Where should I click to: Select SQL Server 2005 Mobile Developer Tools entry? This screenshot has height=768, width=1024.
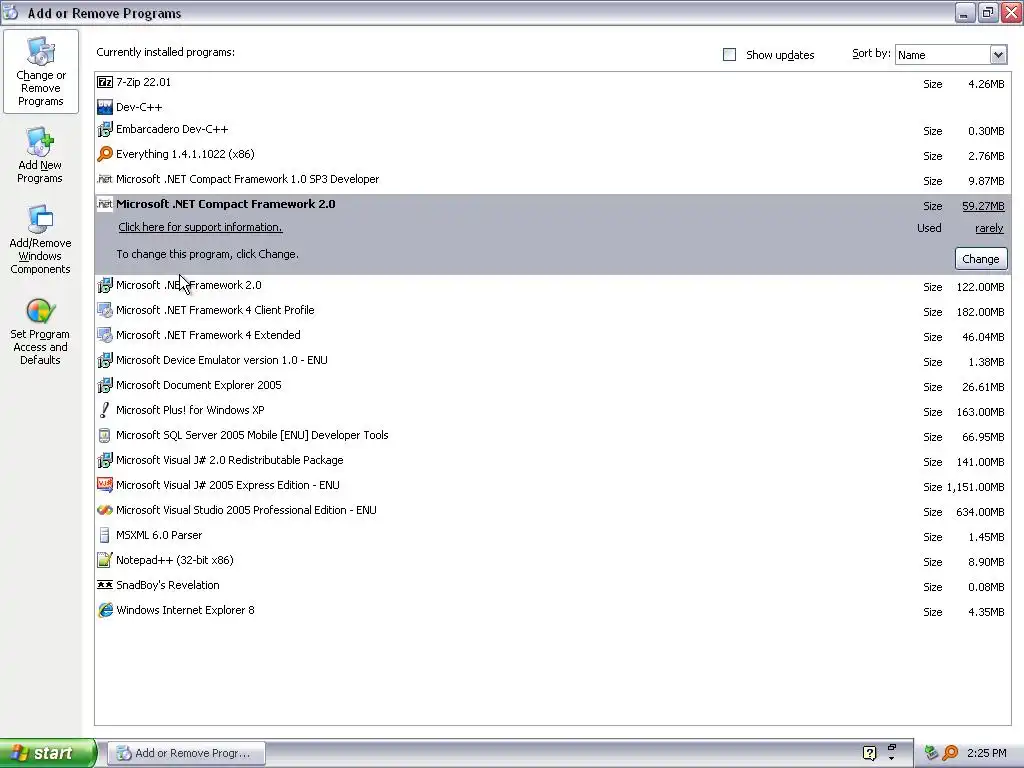click(252, 436)
